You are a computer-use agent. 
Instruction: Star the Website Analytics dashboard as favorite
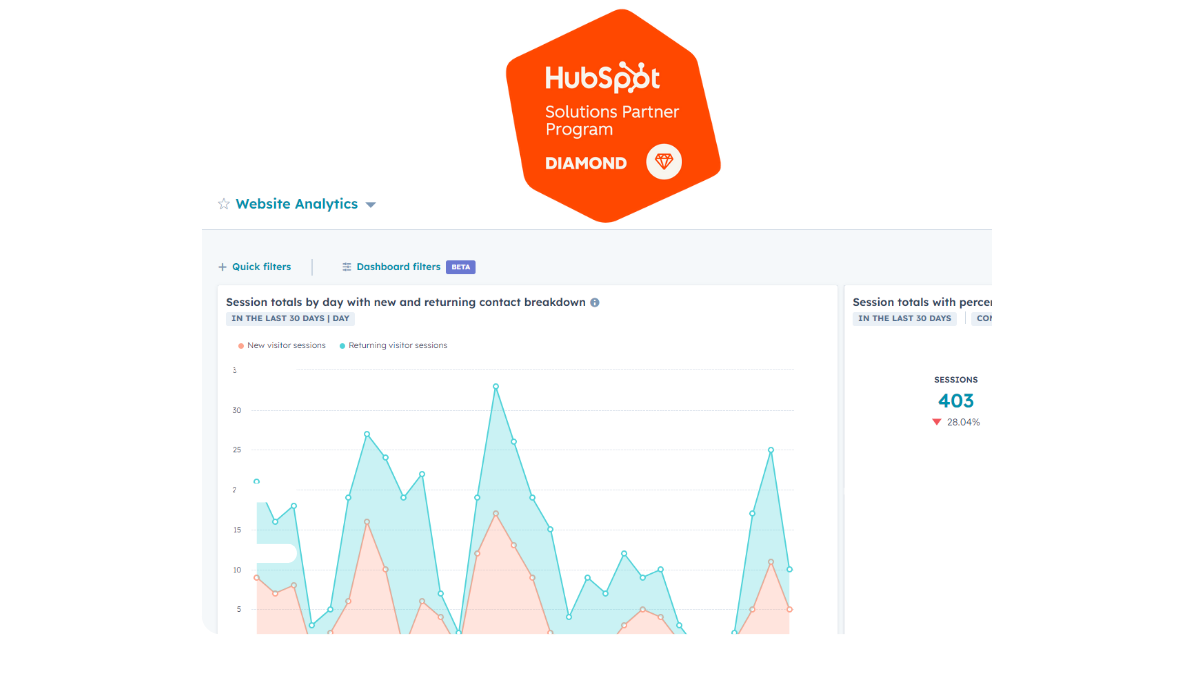click(223, 204)
